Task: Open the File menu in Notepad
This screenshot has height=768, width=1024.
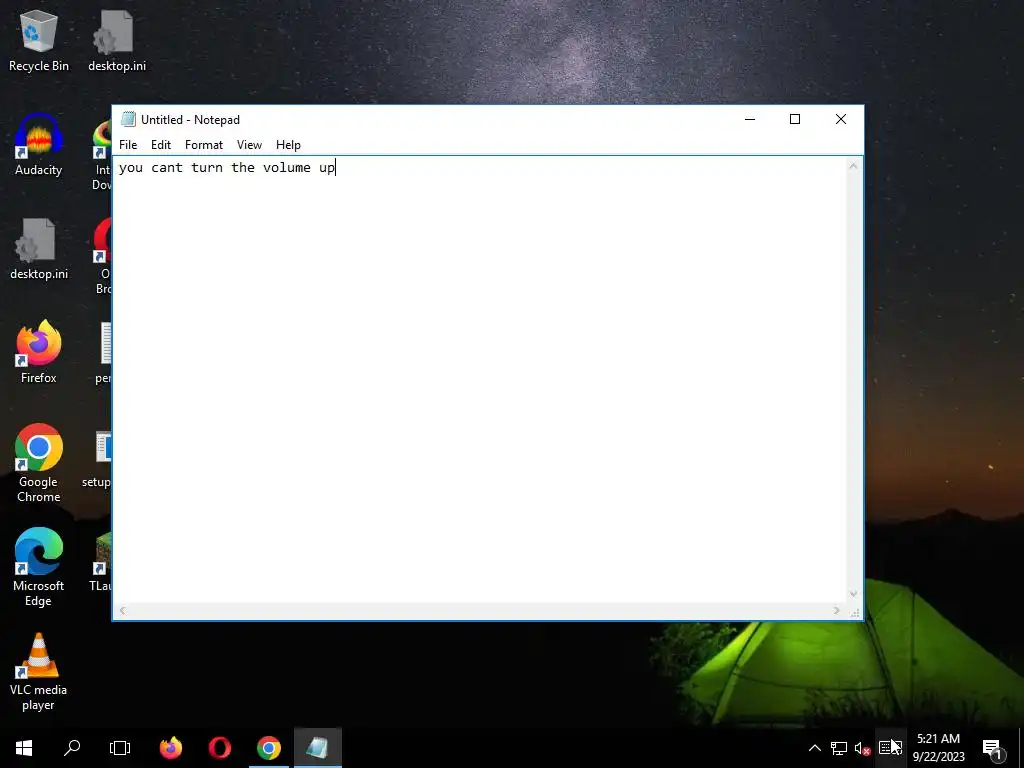Action: click(128, 145)
